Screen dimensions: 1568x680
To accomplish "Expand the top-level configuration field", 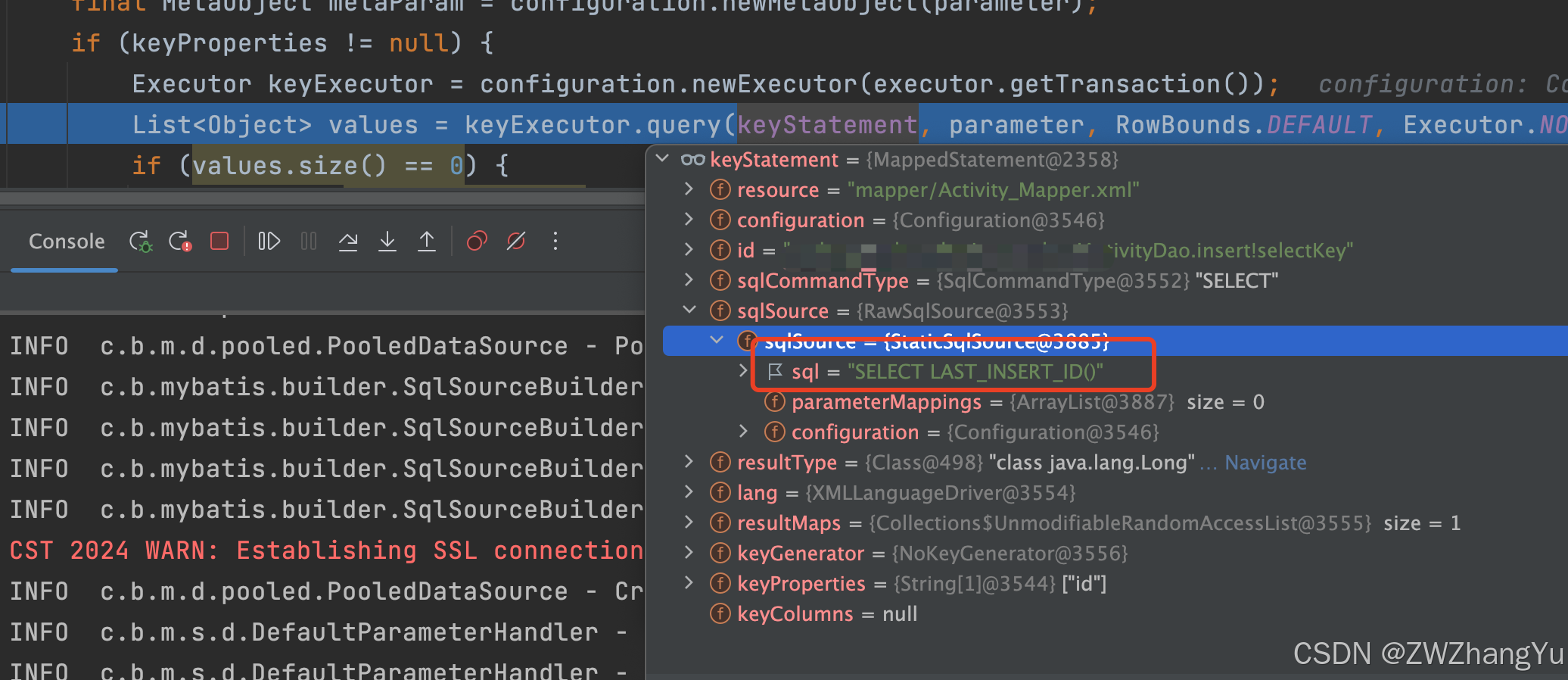I will click(x=689, y=219).
